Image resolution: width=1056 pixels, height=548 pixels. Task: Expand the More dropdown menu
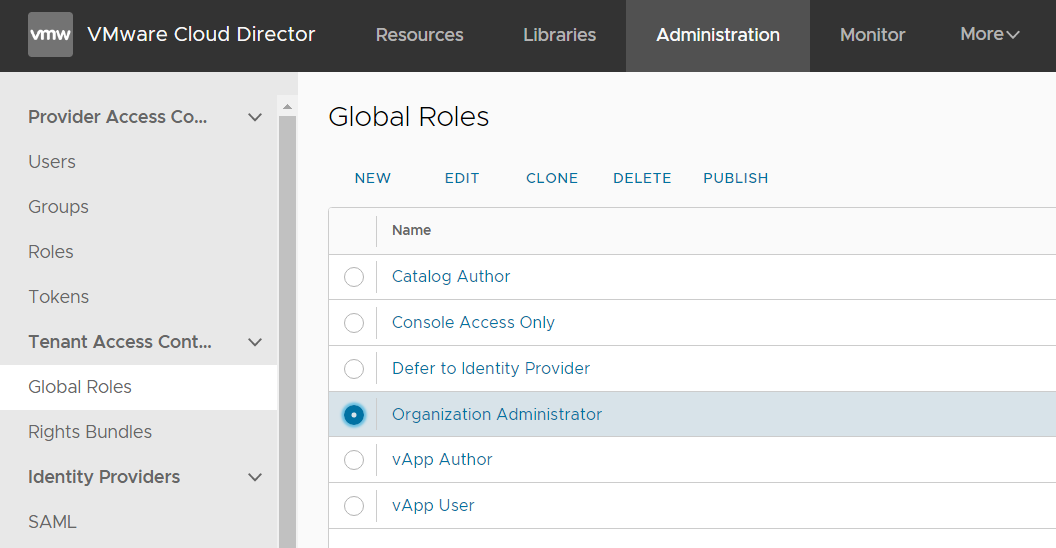990,34
